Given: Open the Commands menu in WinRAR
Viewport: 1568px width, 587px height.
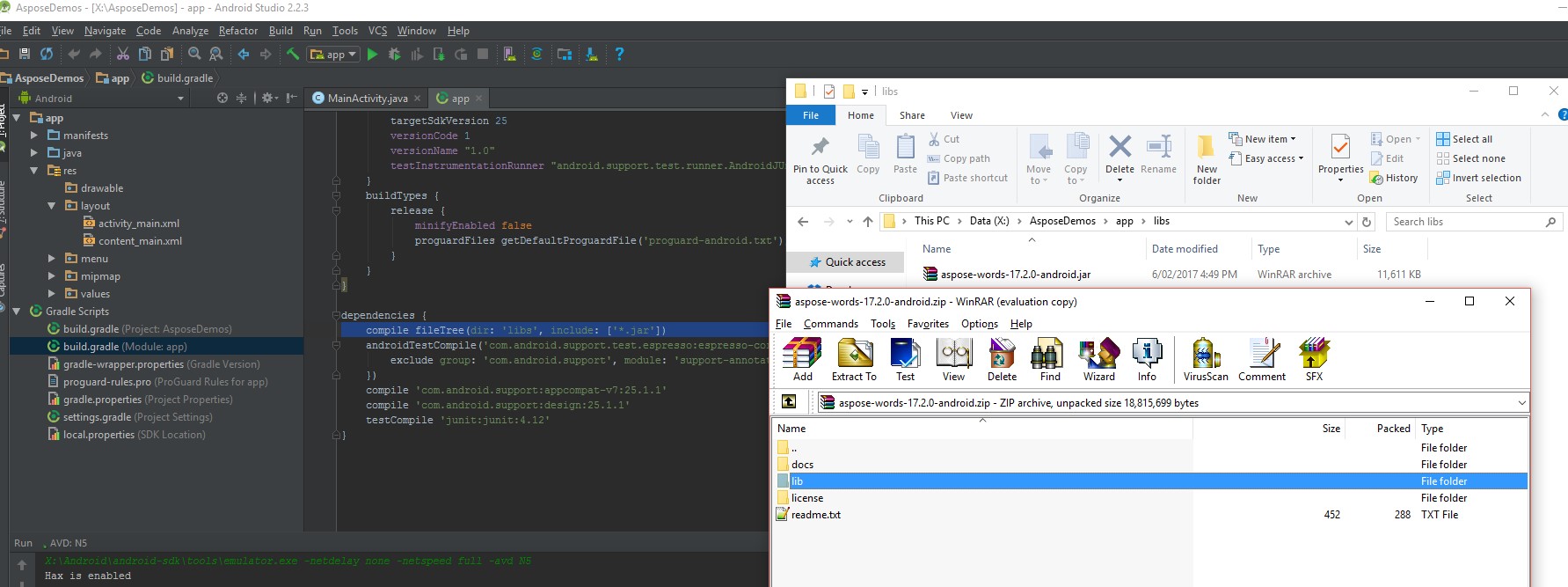Looking at the screenshot, I should click(831, 324).
